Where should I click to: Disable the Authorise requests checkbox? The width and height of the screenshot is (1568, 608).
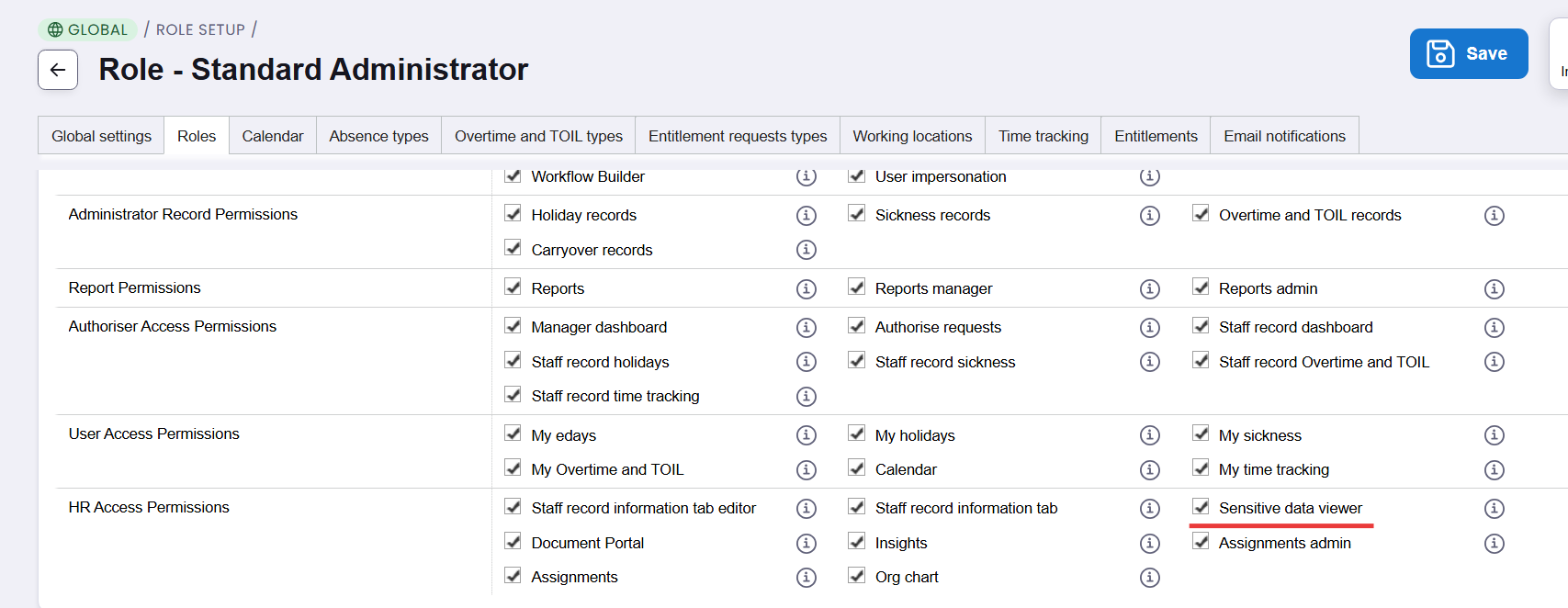click(857, 325)
